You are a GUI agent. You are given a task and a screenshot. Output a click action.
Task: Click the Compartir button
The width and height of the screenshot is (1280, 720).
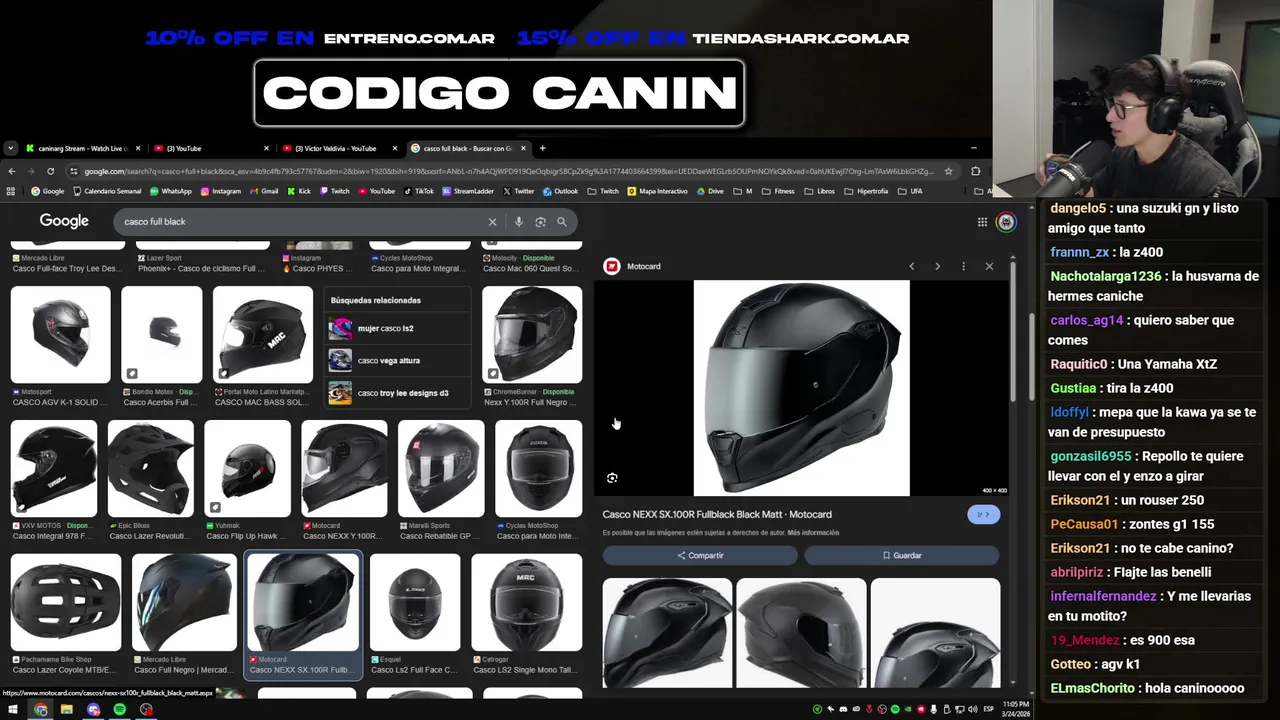(x=700, y=555)
